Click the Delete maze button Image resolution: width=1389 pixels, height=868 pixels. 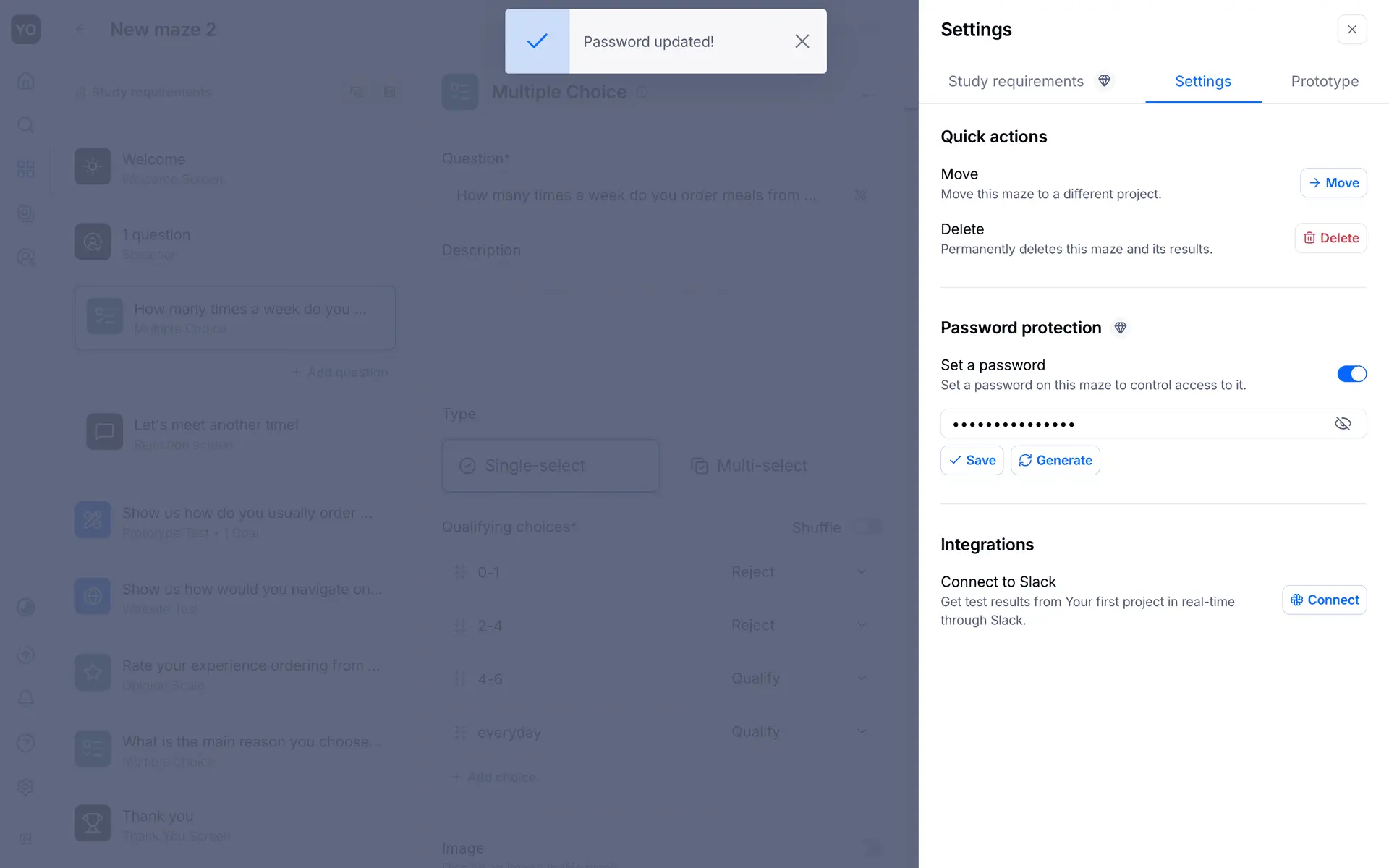click(1330, 238)
